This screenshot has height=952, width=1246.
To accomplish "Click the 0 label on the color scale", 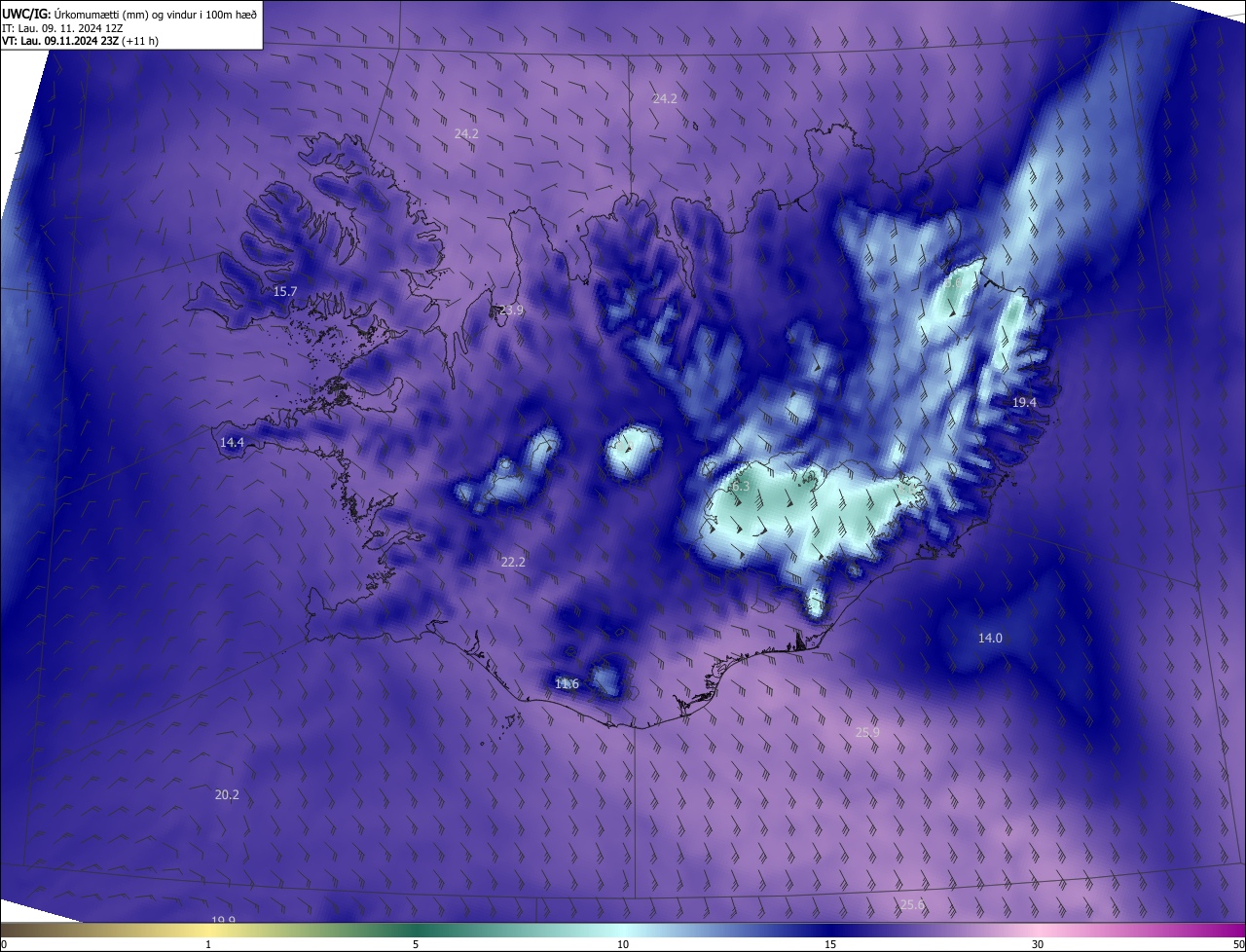I will [x=4, y=945].
